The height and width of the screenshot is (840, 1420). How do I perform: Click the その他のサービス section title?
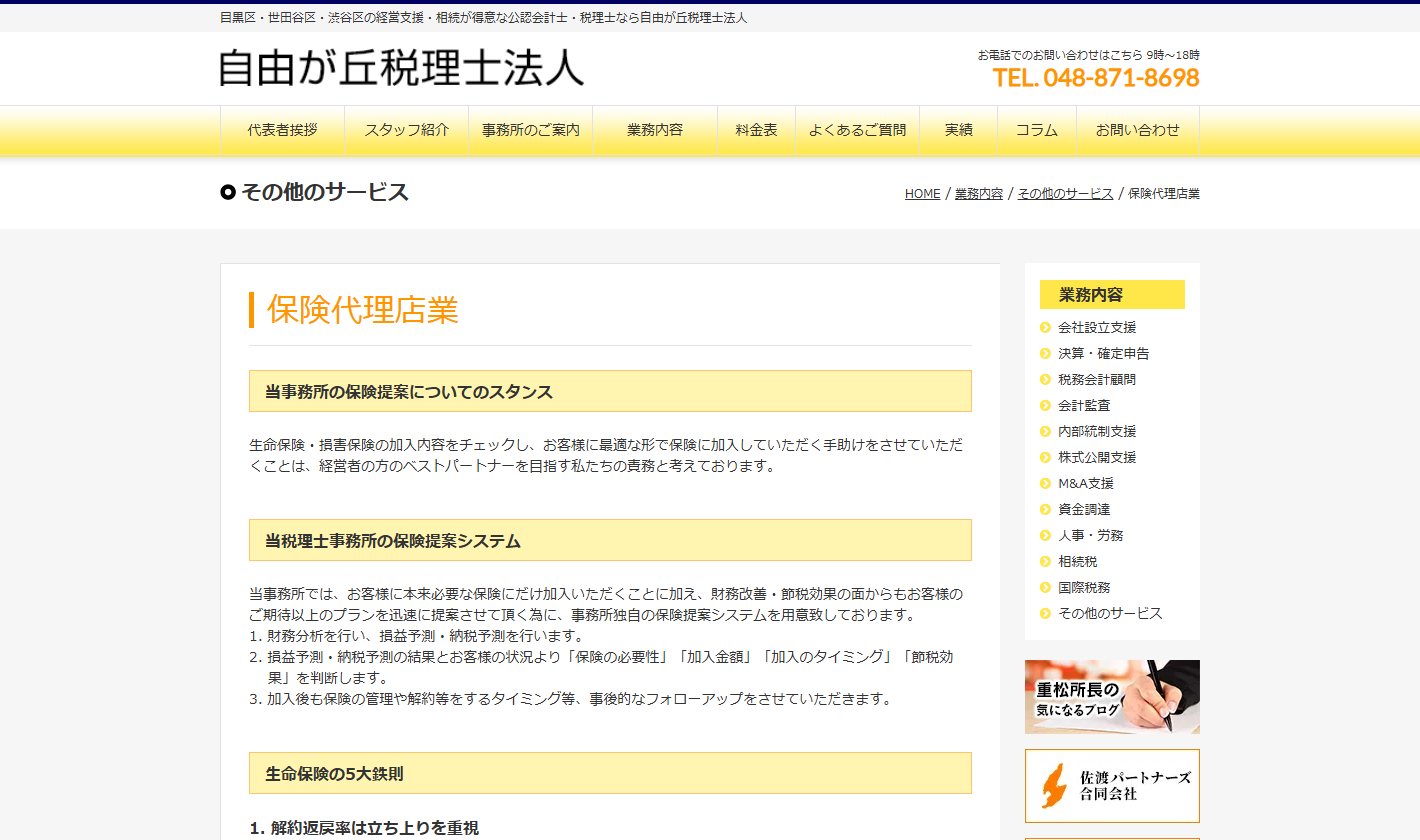tap(325, 192)
